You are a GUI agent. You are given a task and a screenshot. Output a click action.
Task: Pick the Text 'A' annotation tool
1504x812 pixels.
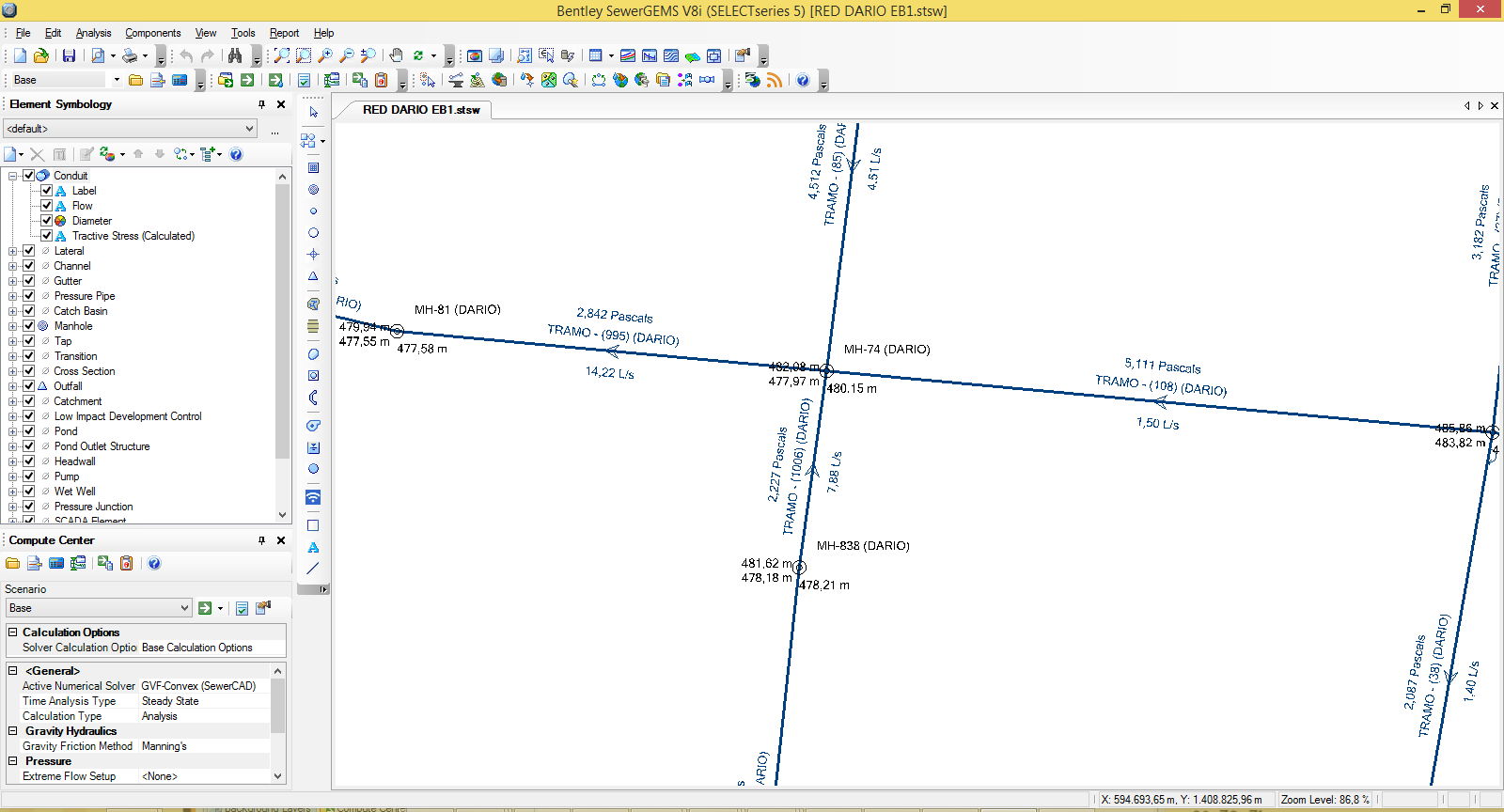pos(313,547)
